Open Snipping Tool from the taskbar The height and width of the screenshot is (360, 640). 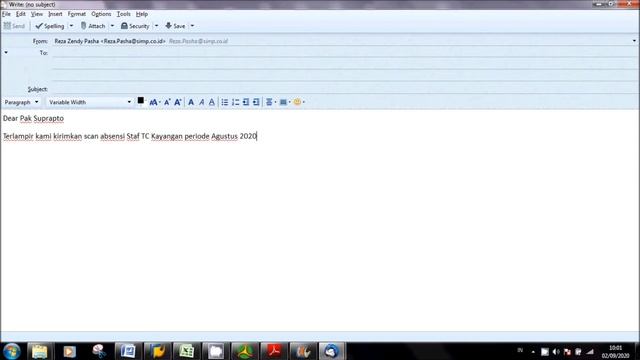(99, 351)
